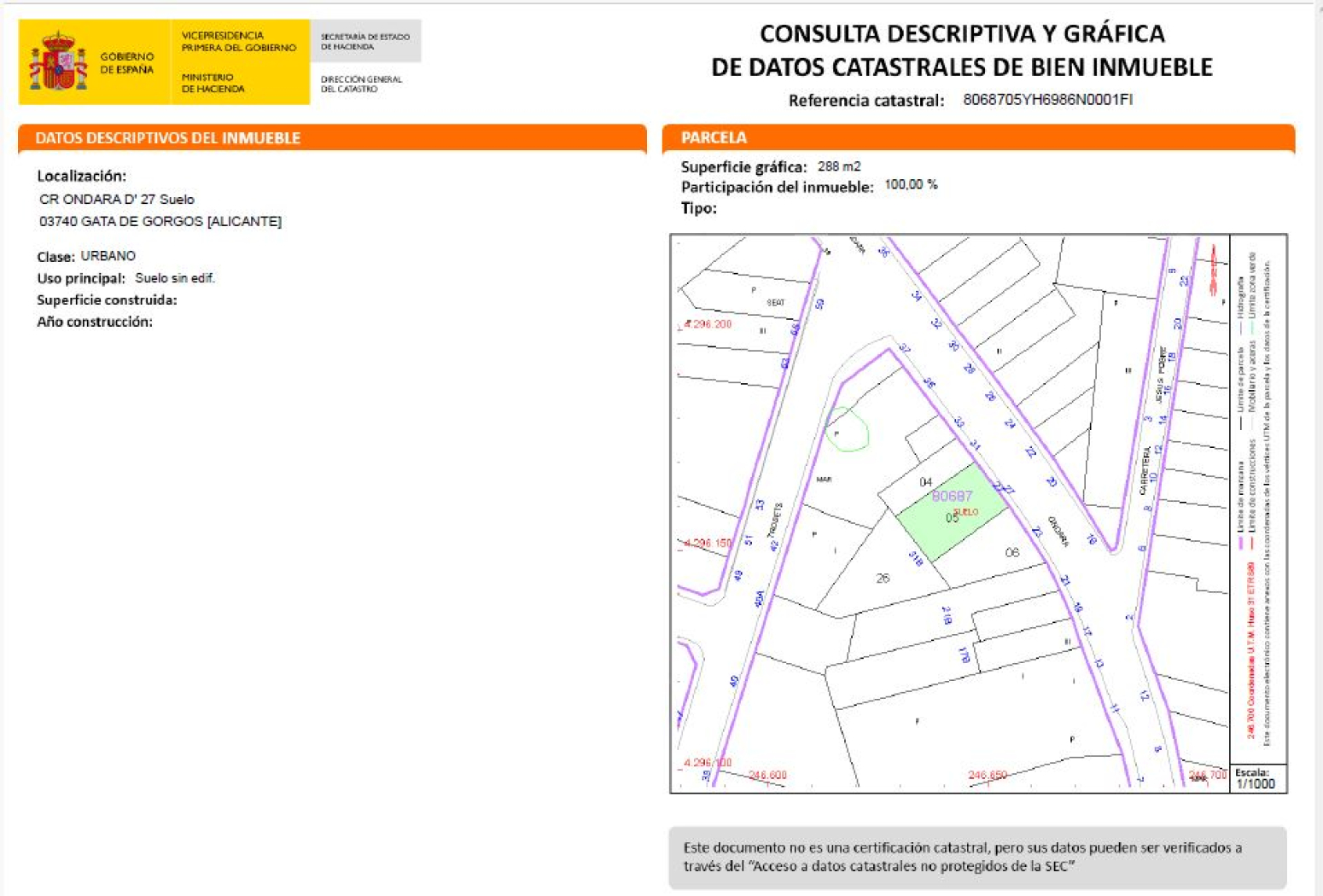This screenshot has width=1323, height=896.
Task: Click coordinate label "4.296.150" on map
Action: pos(708,543)
